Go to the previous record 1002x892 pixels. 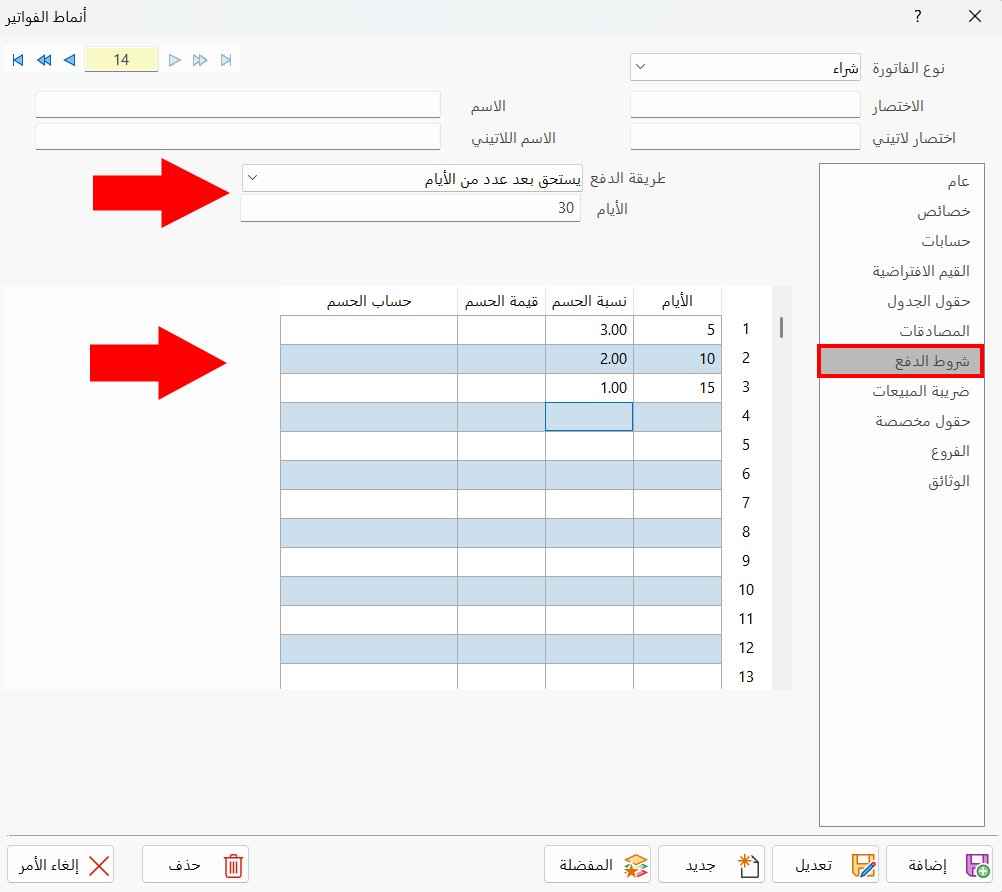click(x=70, y=60)
